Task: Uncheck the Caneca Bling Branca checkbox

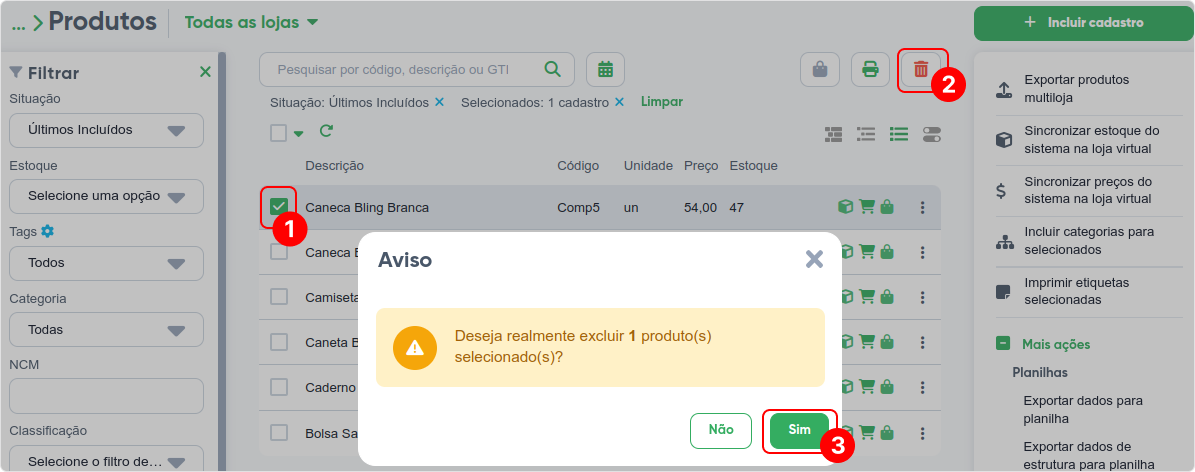Action: pos(279,207)
